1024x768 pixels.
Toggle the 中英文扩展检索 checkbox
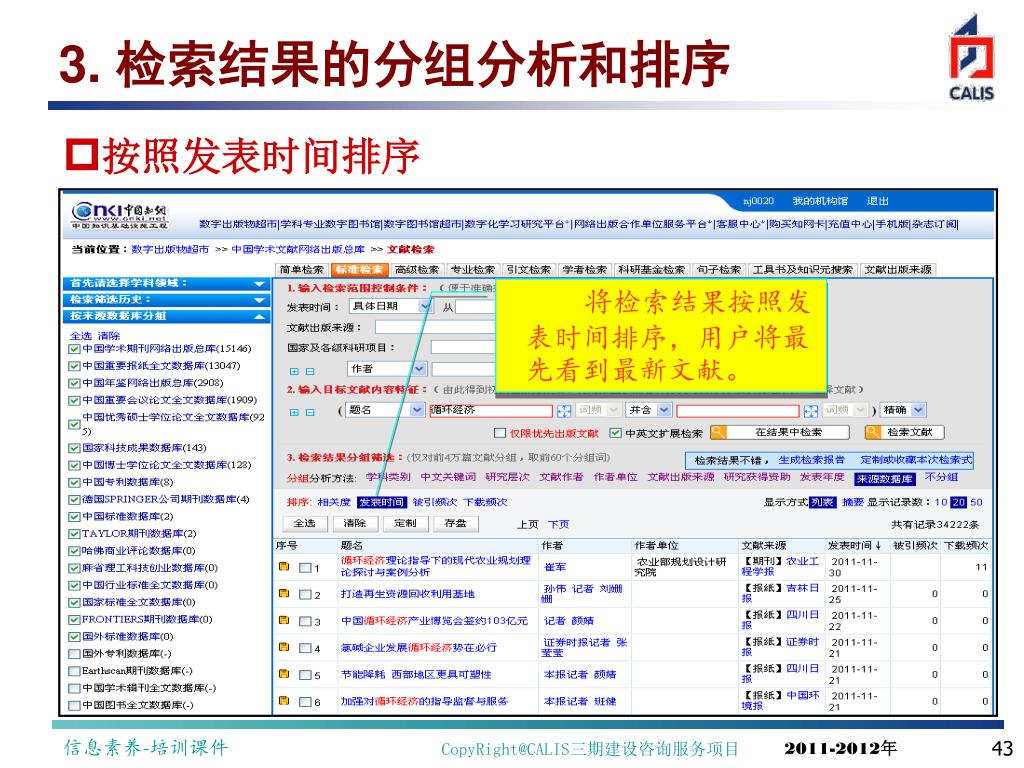coord(615,433)
